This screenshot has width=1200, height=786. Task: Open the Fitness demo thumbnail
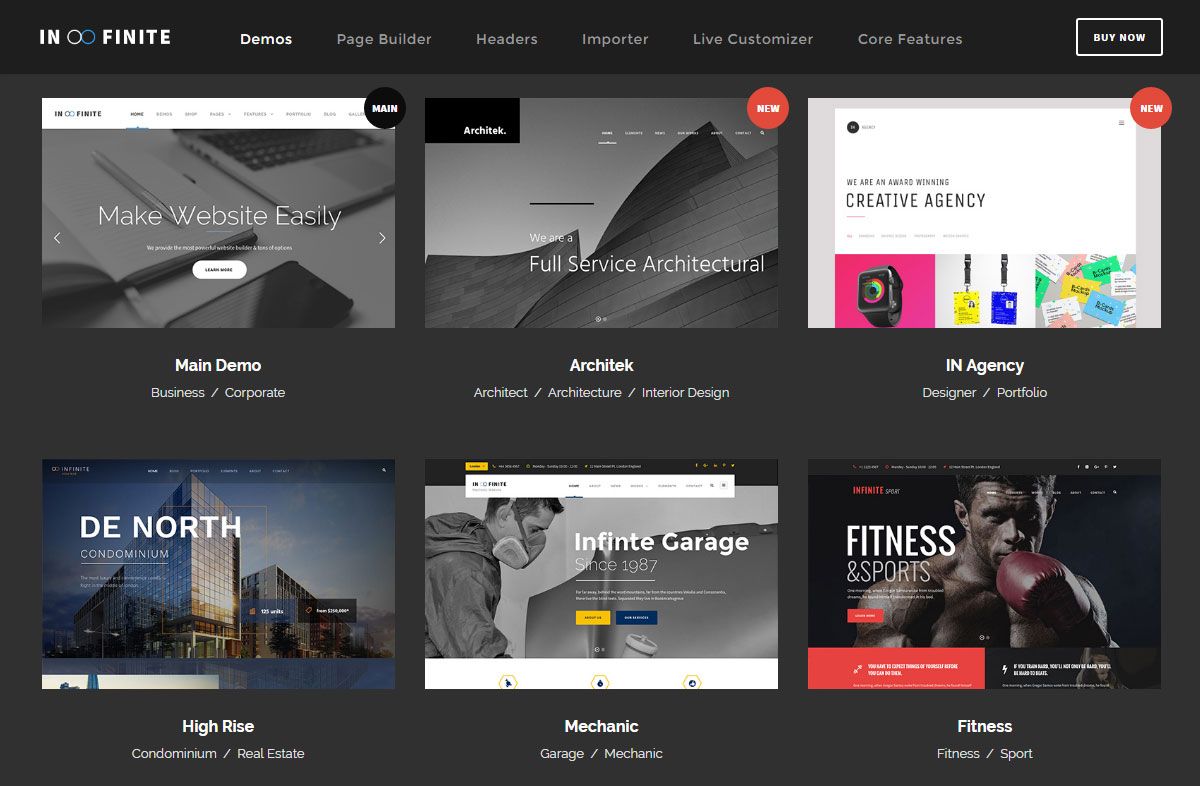pos(984,574)
